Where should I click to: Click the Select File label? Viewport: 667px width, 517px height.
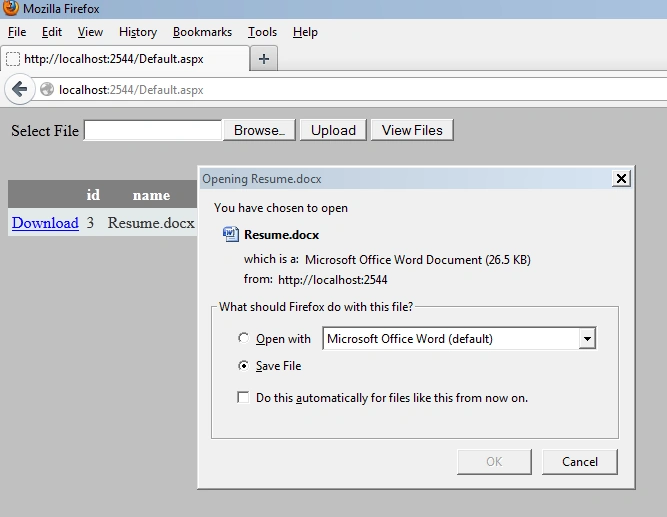[45, 131]
